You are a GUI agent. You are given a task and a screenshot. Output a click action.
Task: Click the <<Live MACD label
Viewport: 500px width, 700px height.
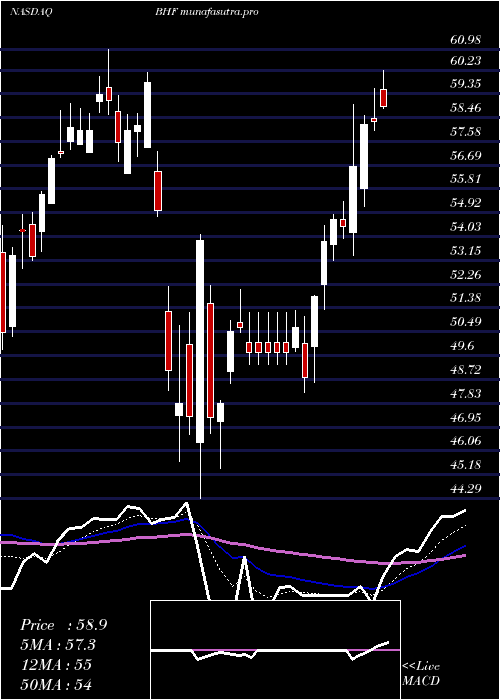(x=421, y=673)
